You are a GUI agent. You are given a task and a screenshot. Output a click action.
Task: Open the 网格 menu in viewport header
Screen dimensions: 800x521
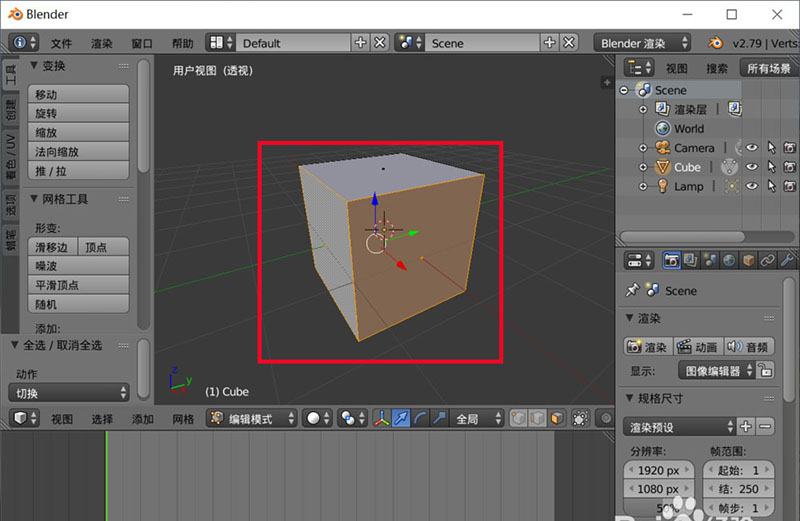coord(183,419)
